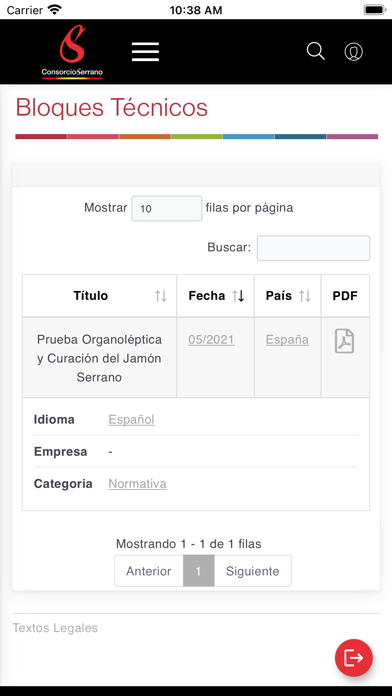Filter by 05/2021 date link

211,340
